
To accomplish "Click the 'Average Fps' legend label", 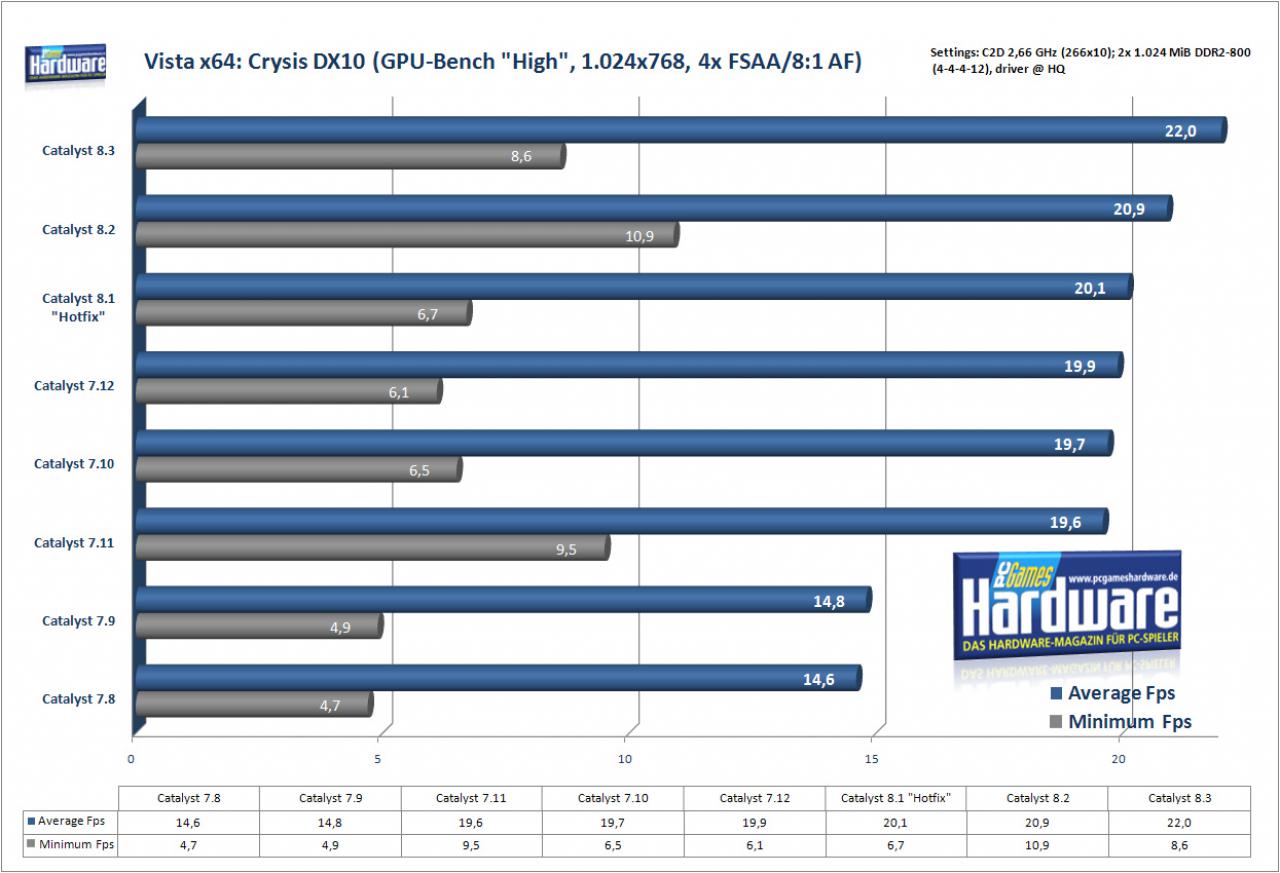I will (x=1121, y=693).
